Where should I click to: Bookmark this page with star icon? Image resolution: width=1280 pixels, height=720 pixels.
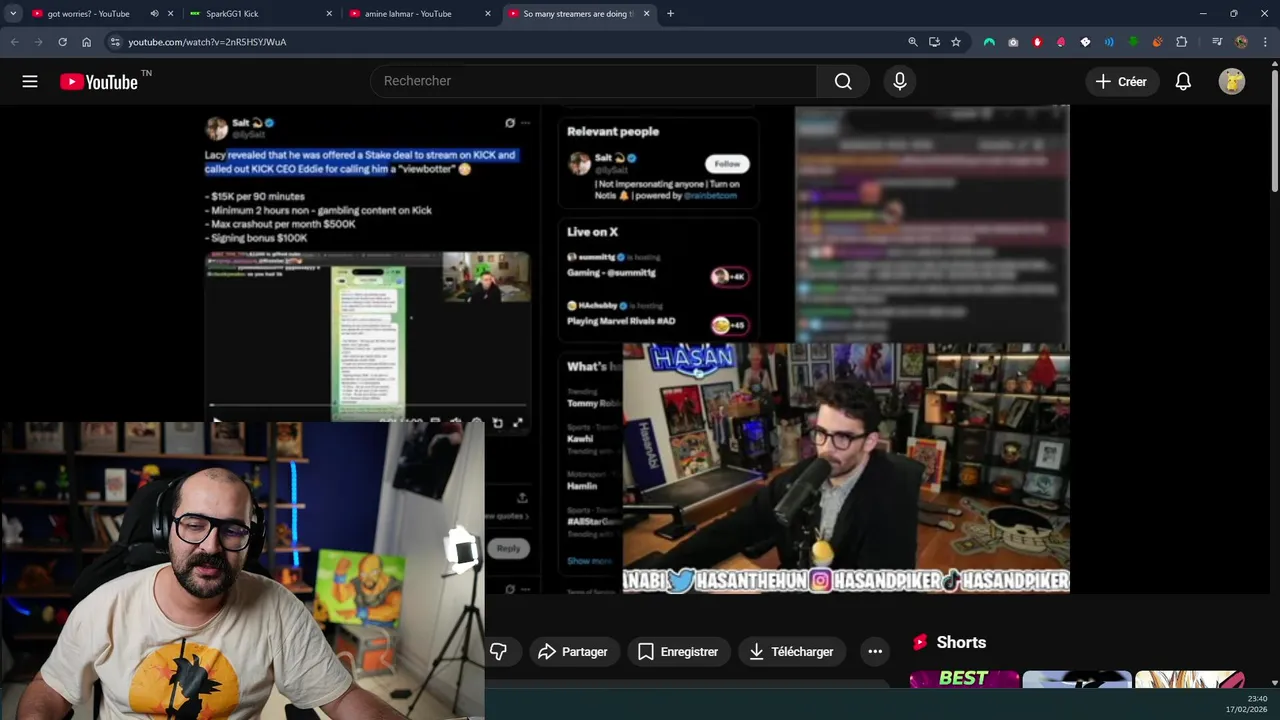956,42
